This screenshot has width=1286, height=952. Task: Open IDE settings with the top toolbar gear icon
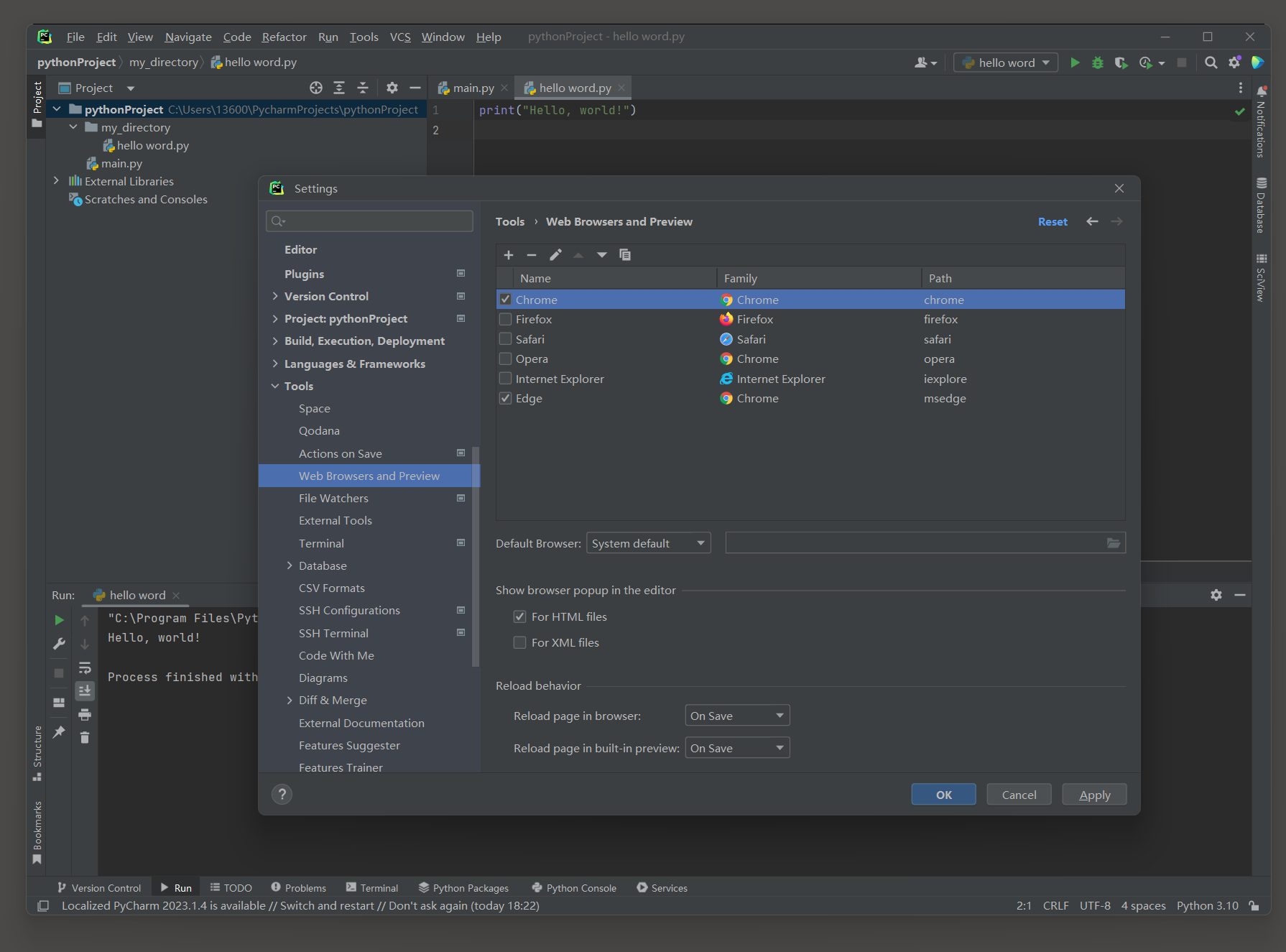(1234, 63)
